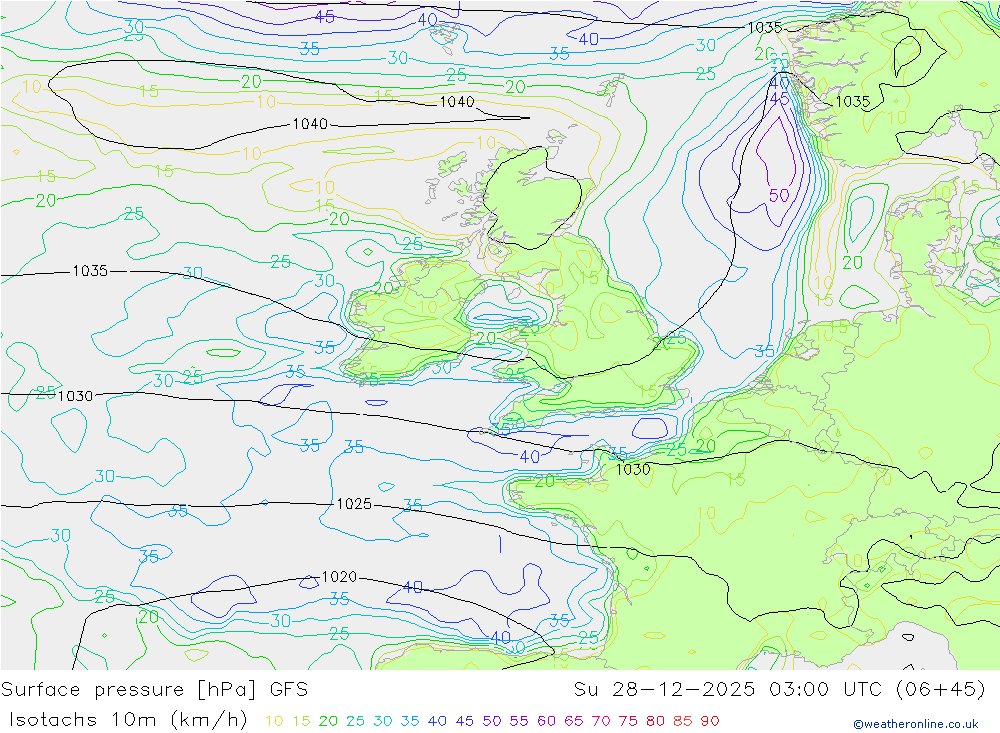This screenshot has height=733, width=1000.
Task: Select the cyan 30 value in the isotach legend
Action: pos(383,721)
